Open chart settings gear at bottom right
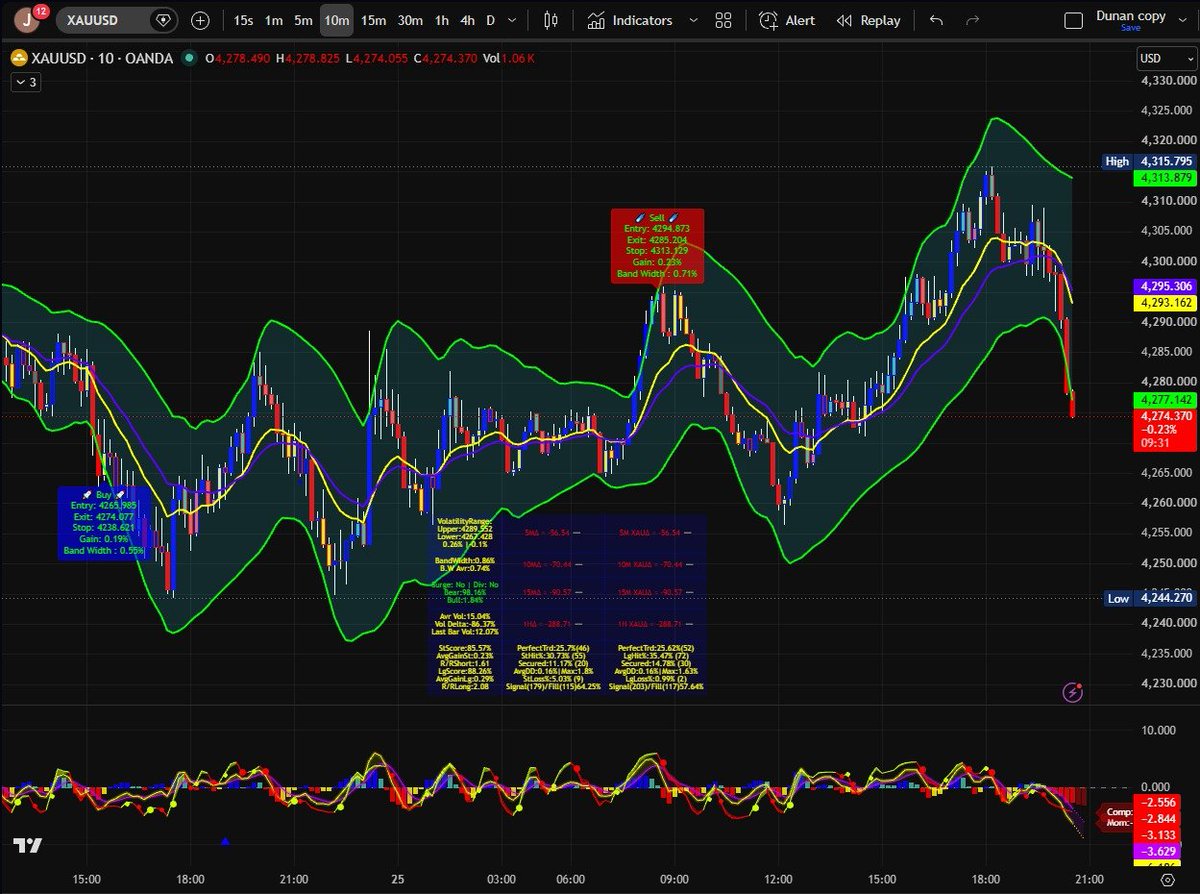 (x=1167, y=878)
